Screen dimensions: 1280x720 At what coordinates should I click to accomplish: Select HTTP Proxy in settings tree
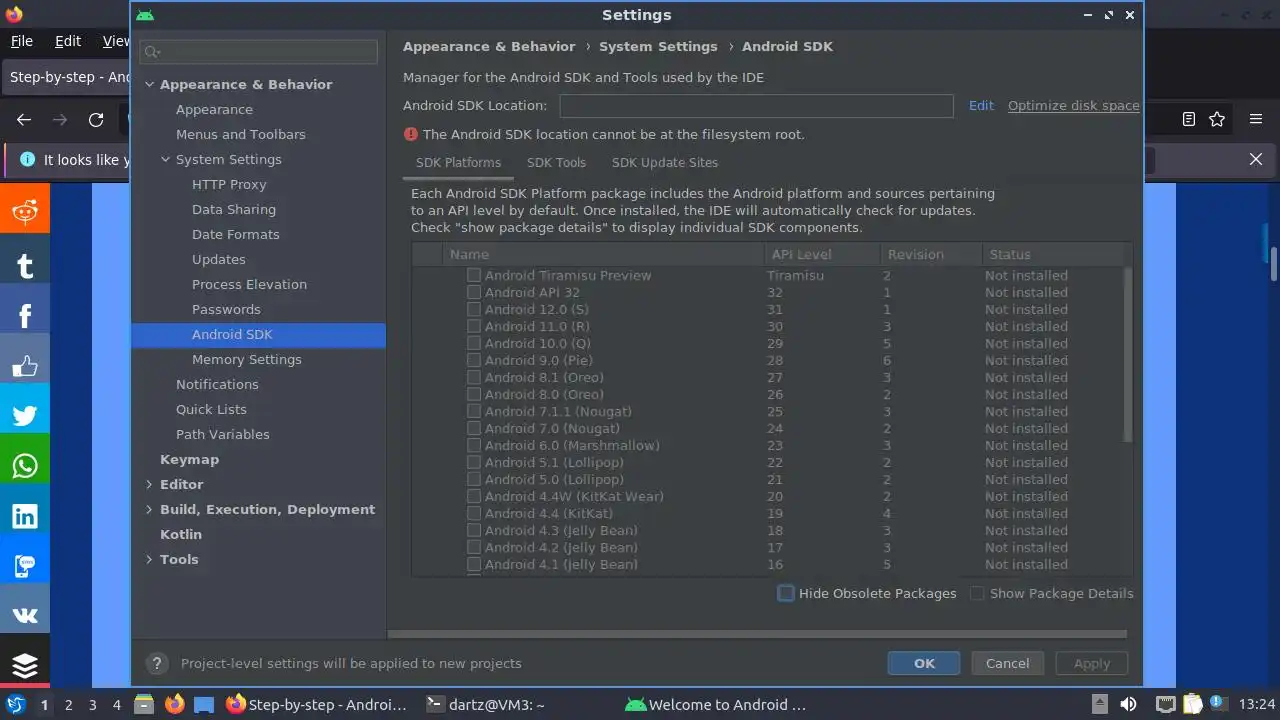click(x=229, y=184)
